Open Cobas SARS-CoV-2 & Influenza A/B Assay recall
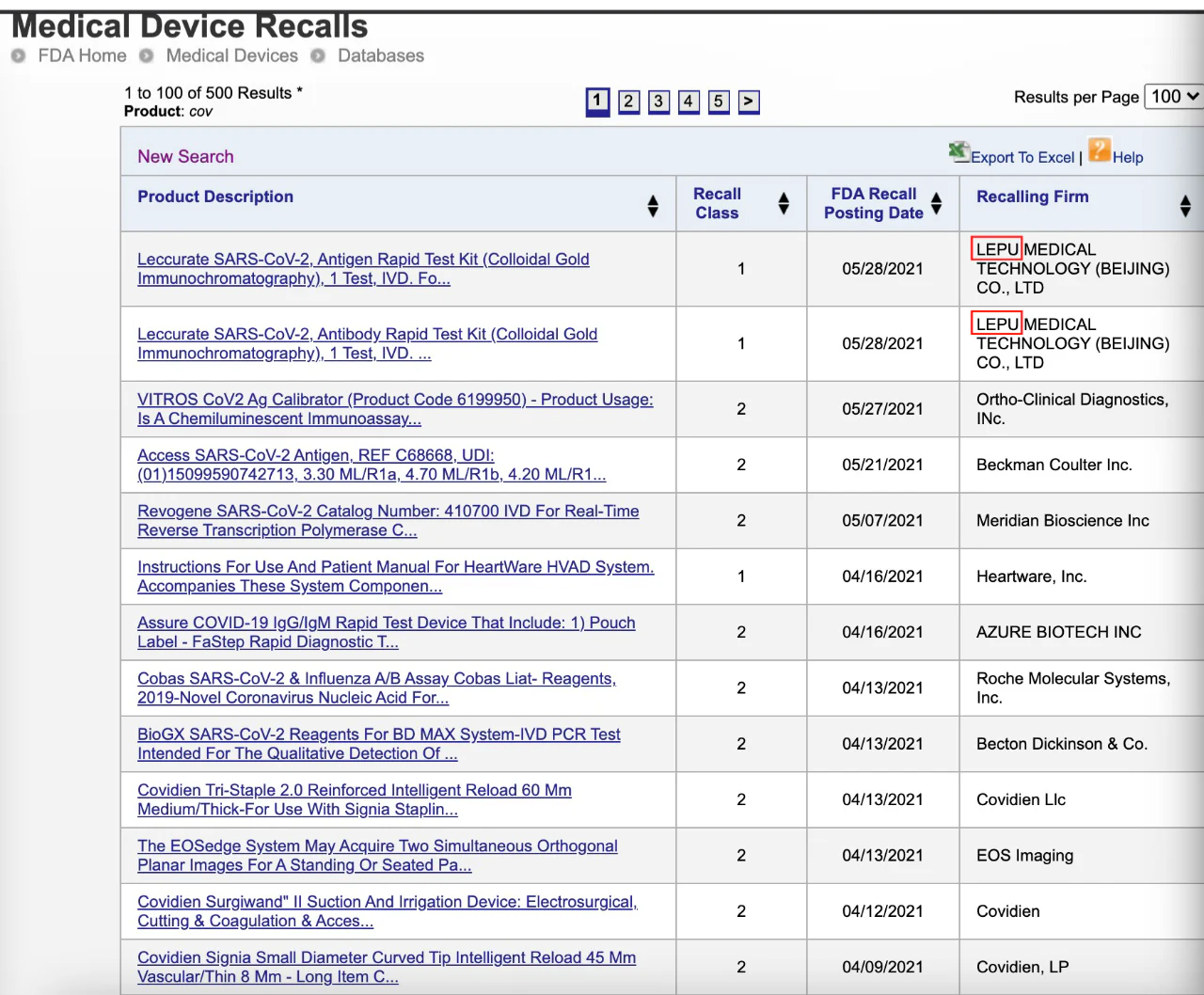Image resolution: width=1204 pixels, height=995 pixels. [x=376, y=687]
